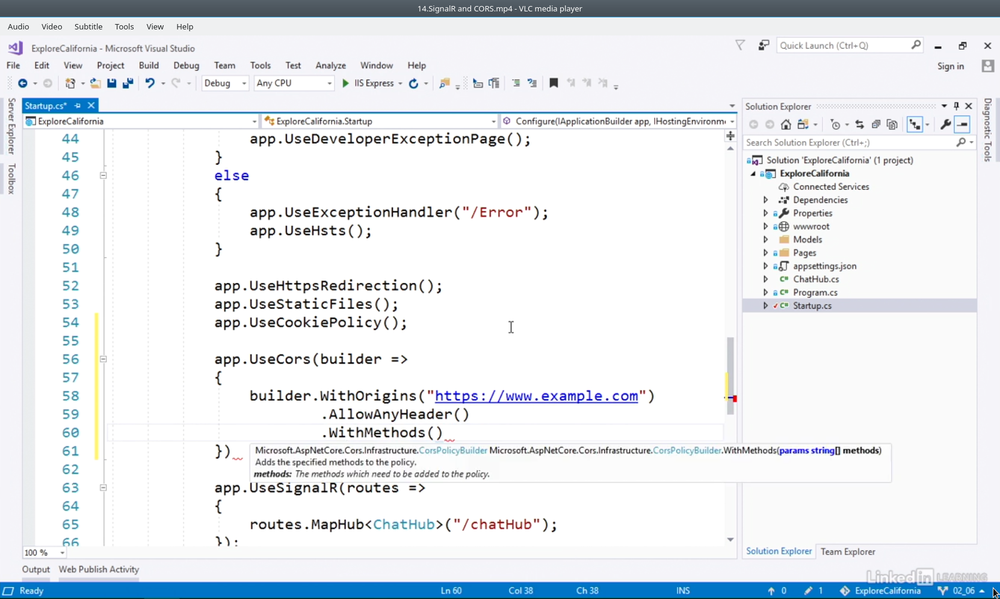The image size is (1000, 599).
Task: Open the Output window tab
Action: (x=36, y=569)
